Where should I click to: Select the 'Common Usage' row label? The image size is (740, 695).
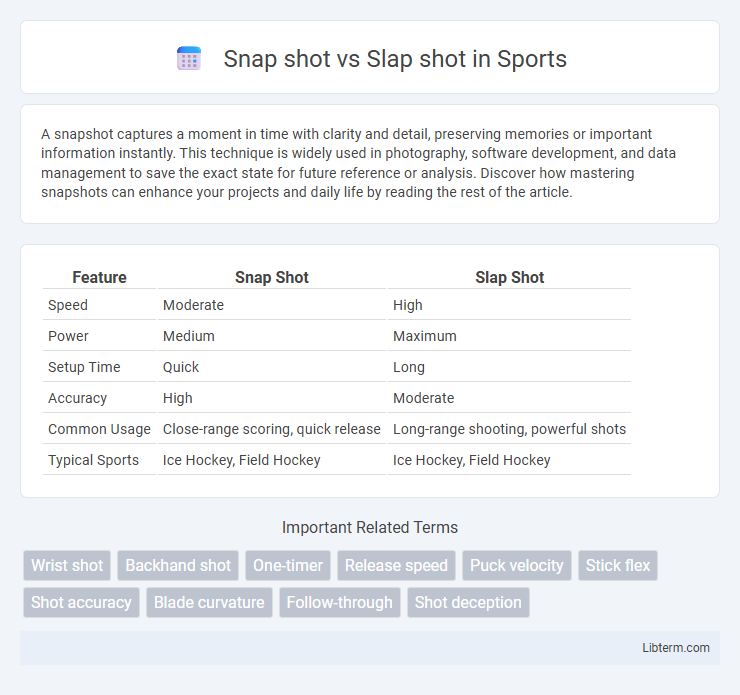click(x=99, y=429)
